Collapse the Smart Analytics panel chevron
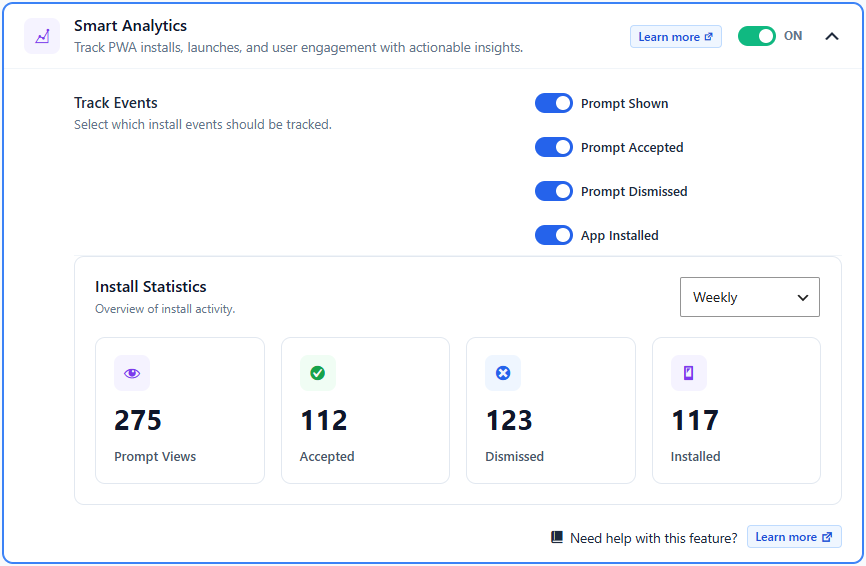 832,36
